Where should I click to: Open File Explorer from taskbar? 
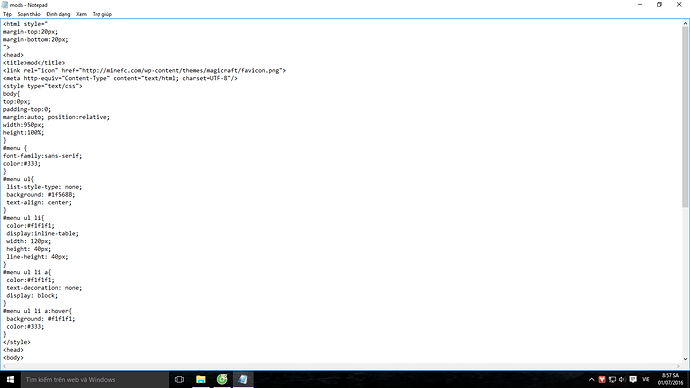pos(201,379)
